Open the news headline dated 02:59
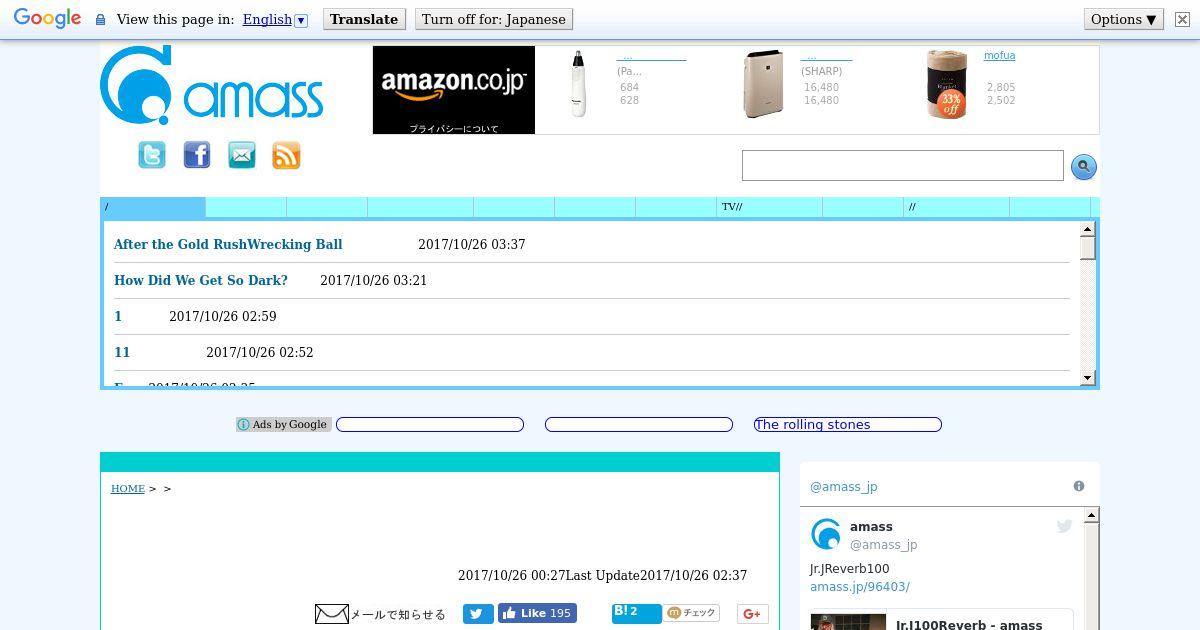The image size is (1200, 630). pyautogui.click(x=118, y=316)
